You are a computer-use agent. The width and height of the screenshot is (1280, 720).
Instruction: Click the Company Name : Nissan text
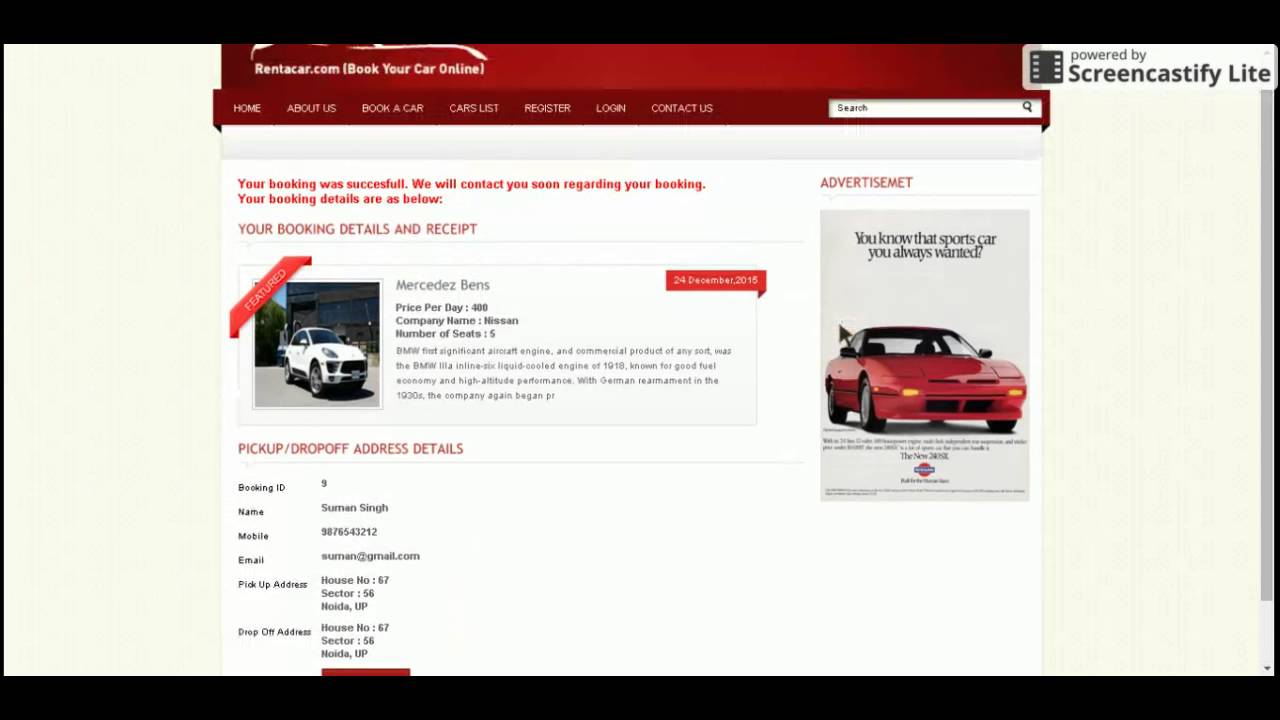[x=456, y=321]
